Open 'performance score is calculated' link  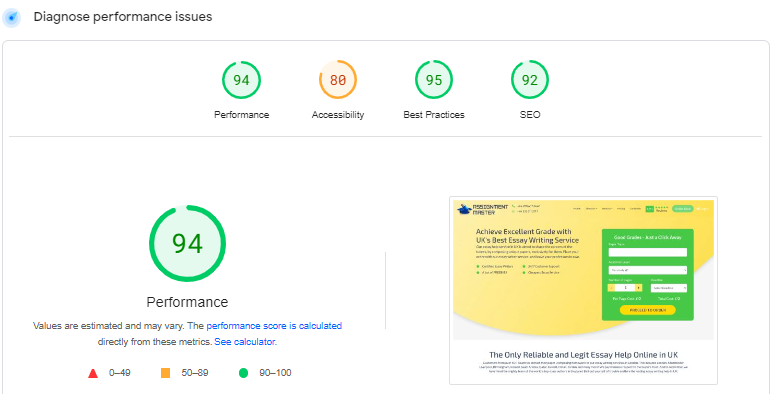click(274, 326)
